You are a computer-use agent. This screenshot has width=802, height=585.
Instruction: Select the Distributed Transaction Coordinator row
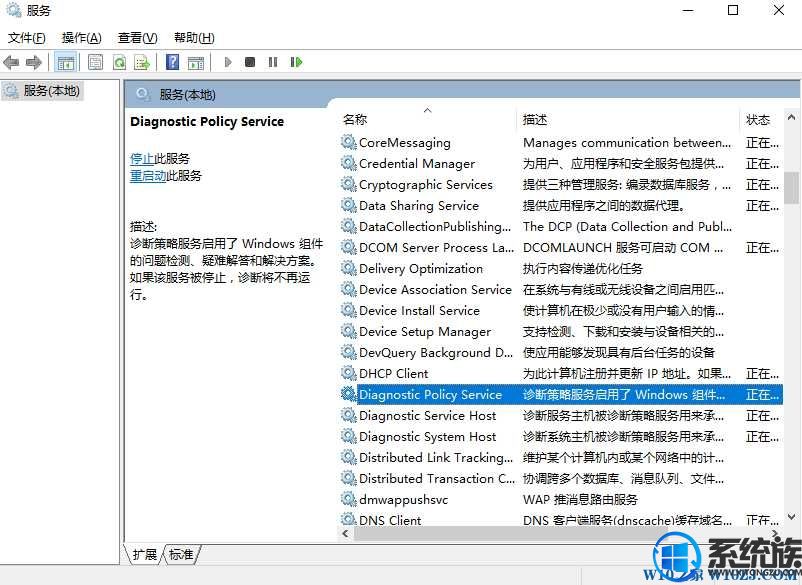tap(561, 478)
